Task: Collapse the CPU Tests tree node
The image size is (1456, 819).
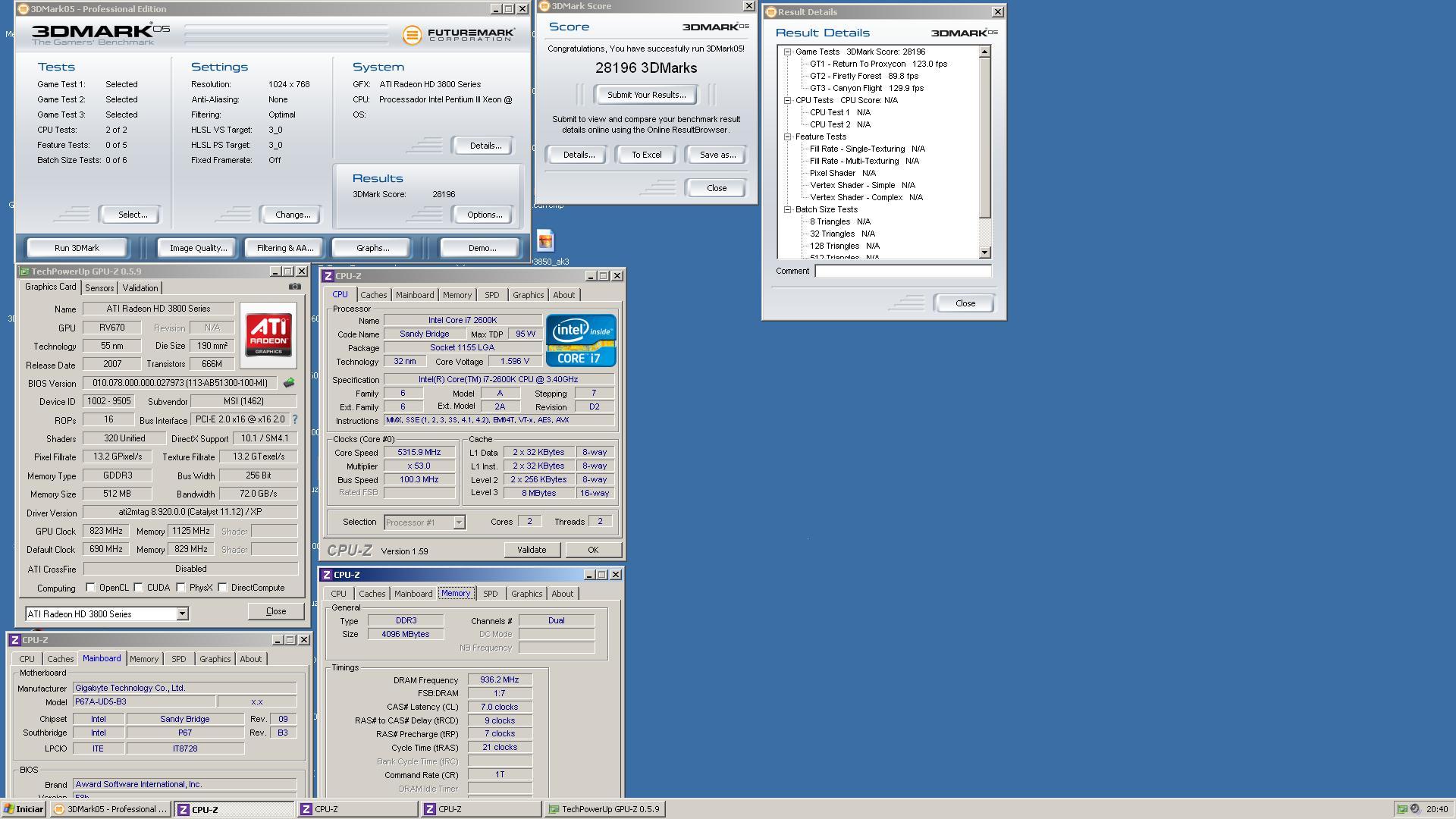Action: [x=788, y=101]
